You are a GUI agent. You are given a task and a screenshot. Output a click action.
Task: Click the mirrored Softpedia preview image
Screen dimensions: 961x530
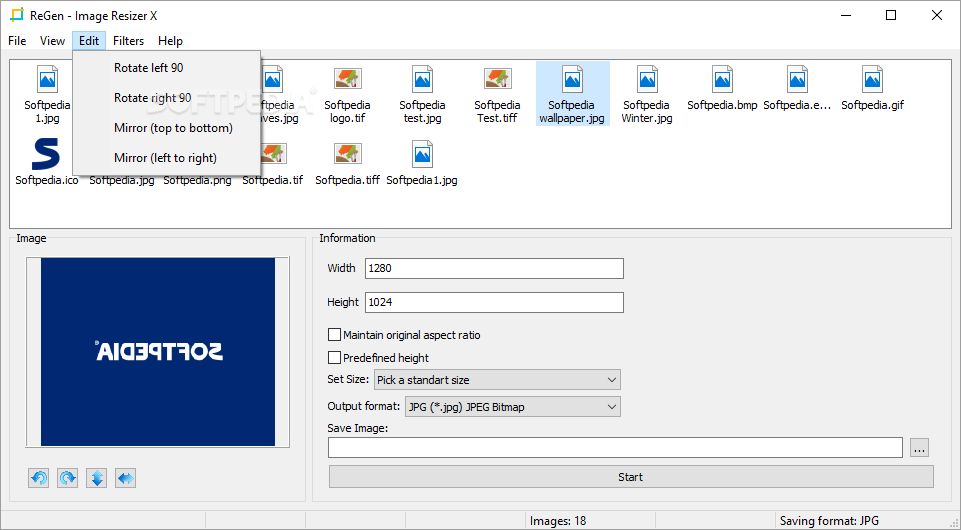[158, 352]
